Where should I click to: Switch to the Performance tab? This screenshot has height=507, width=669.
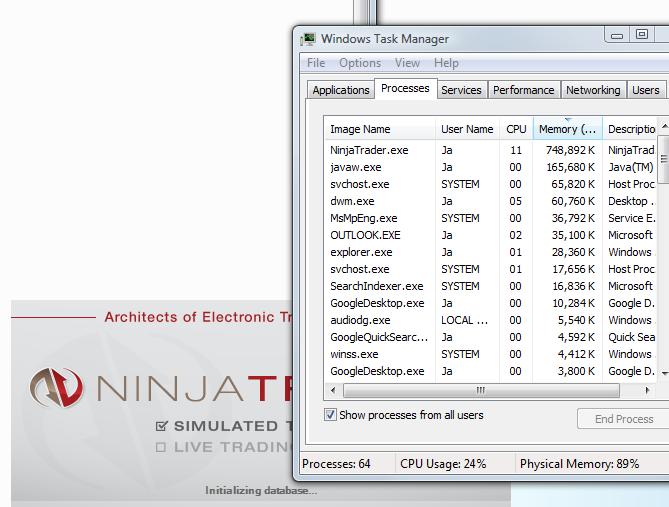pyautogui.click(x=523, y=90)
